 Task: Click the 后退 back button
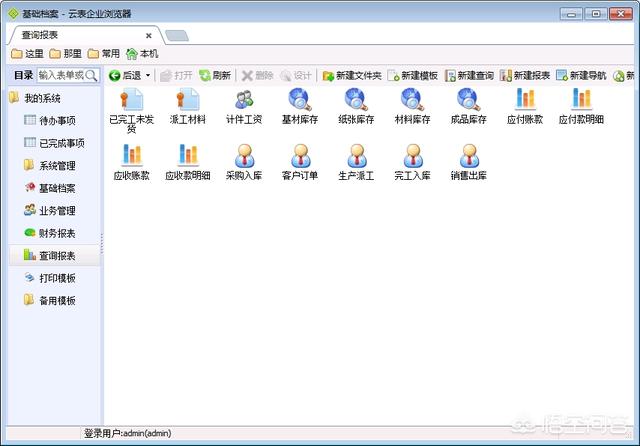(125, 75)
